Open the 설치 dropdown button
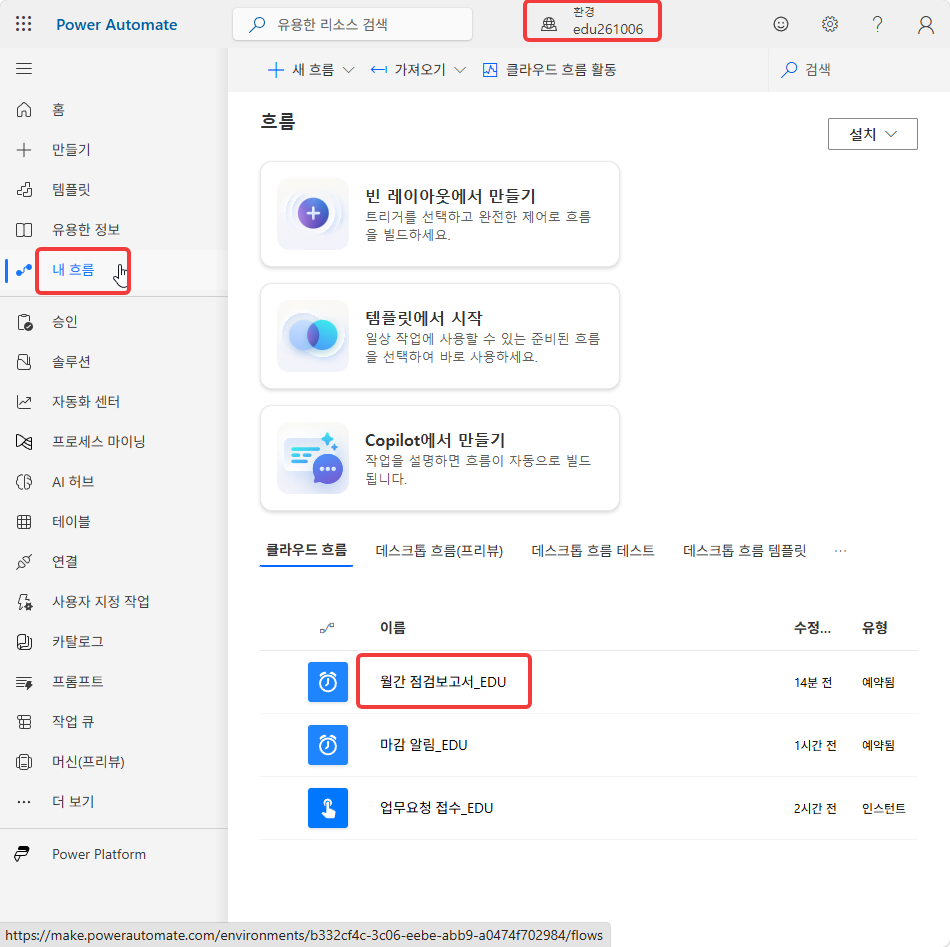The height and width of the screenshot is (947, 950). 872,134
